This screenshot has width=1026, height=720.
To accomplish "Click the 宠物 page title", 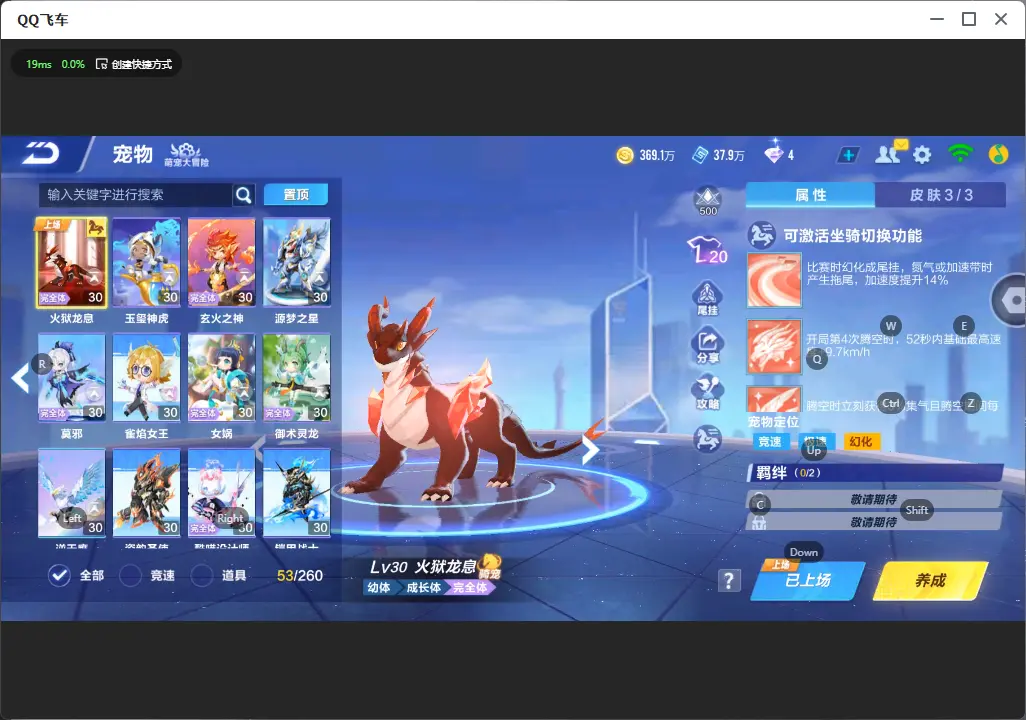I will 133,154.
